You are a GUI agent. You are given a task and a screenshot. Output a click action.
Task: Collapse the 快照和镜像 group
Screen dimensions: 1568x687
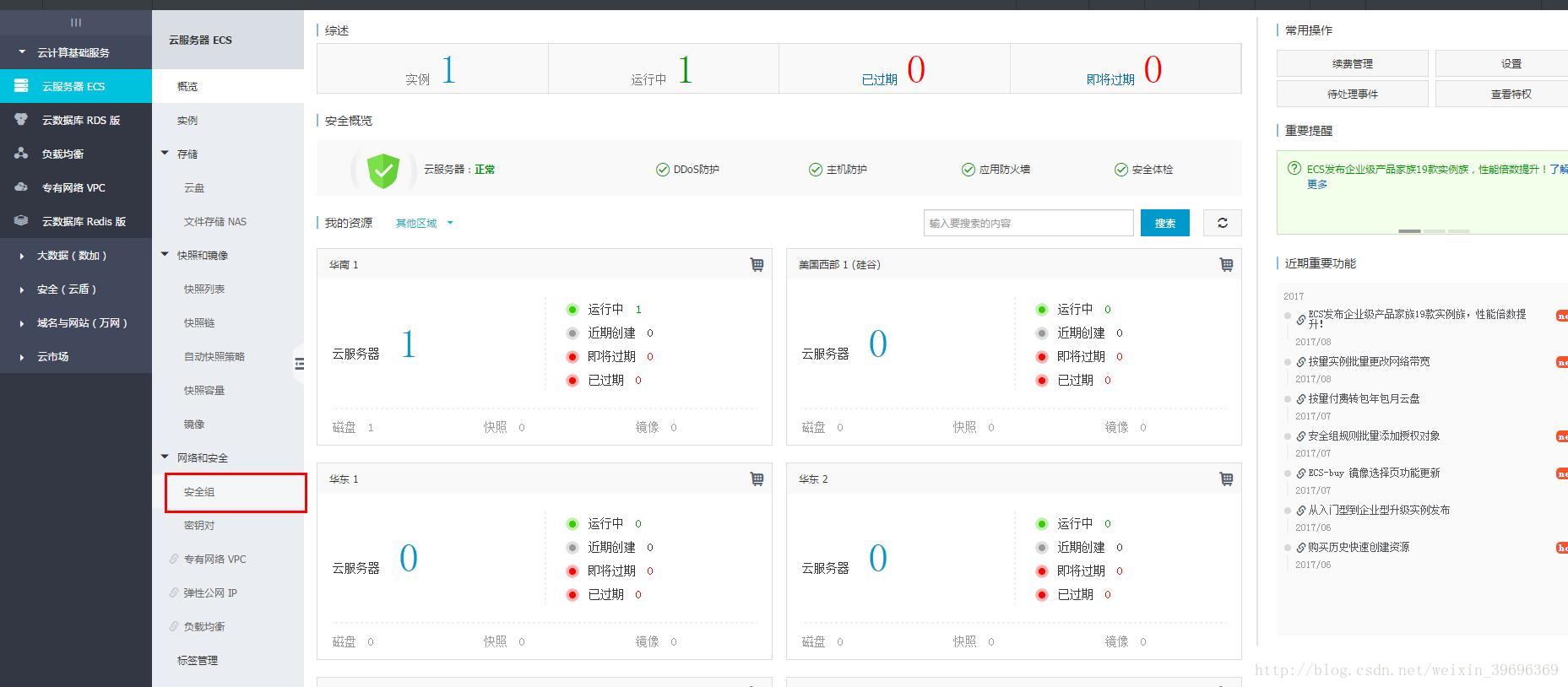[165, 255]
